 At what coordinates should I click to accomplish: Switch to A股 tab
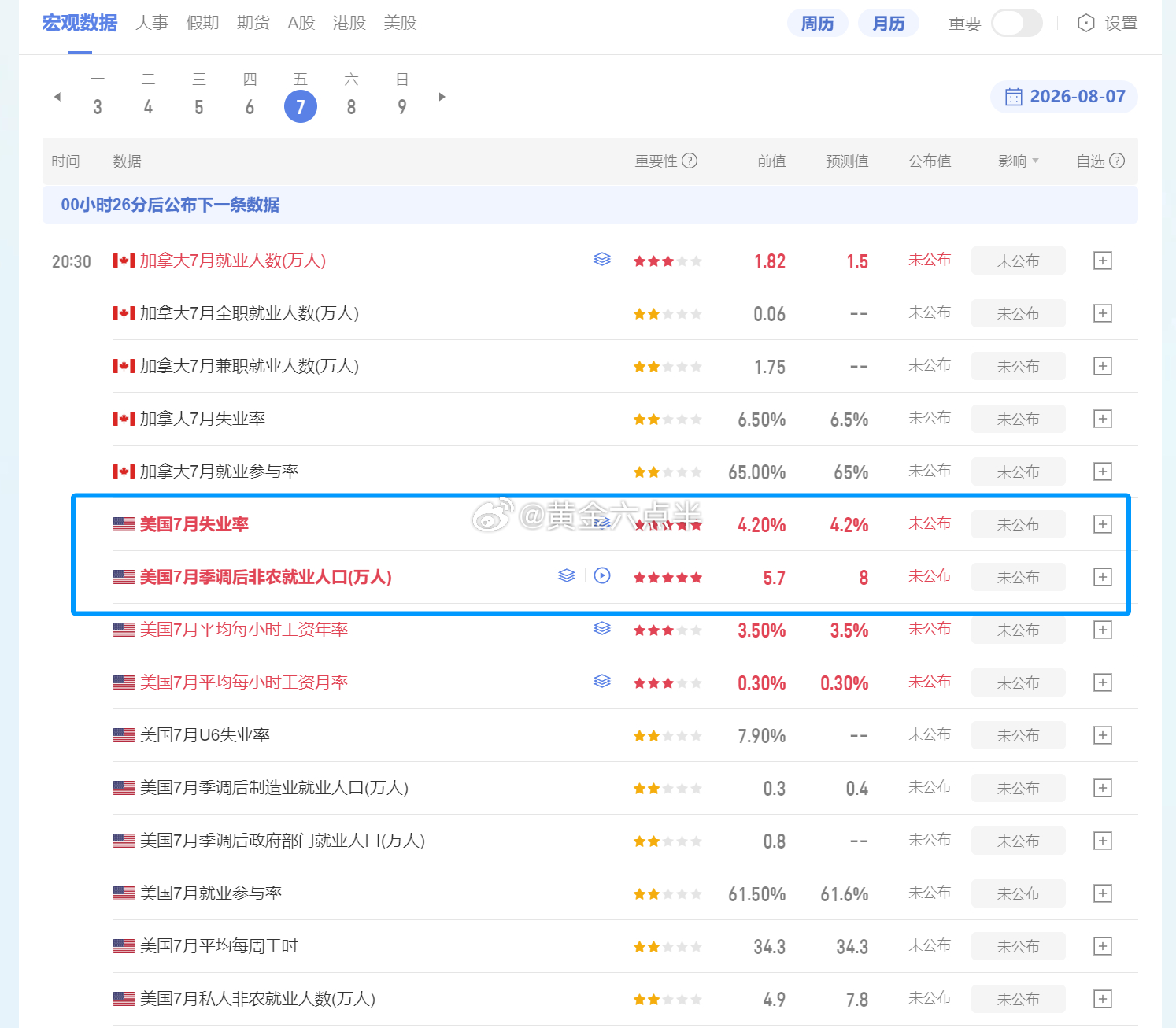point(301,23)
